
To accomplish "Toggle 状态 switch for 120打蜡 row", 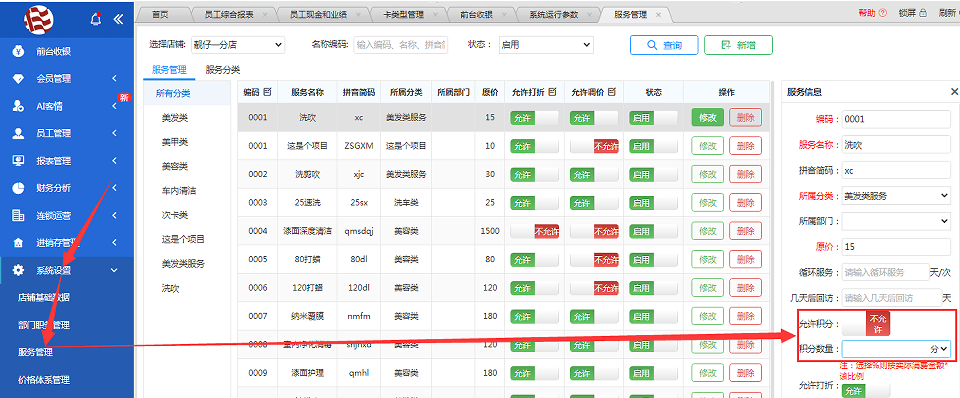I will click(x=653, y=288).
